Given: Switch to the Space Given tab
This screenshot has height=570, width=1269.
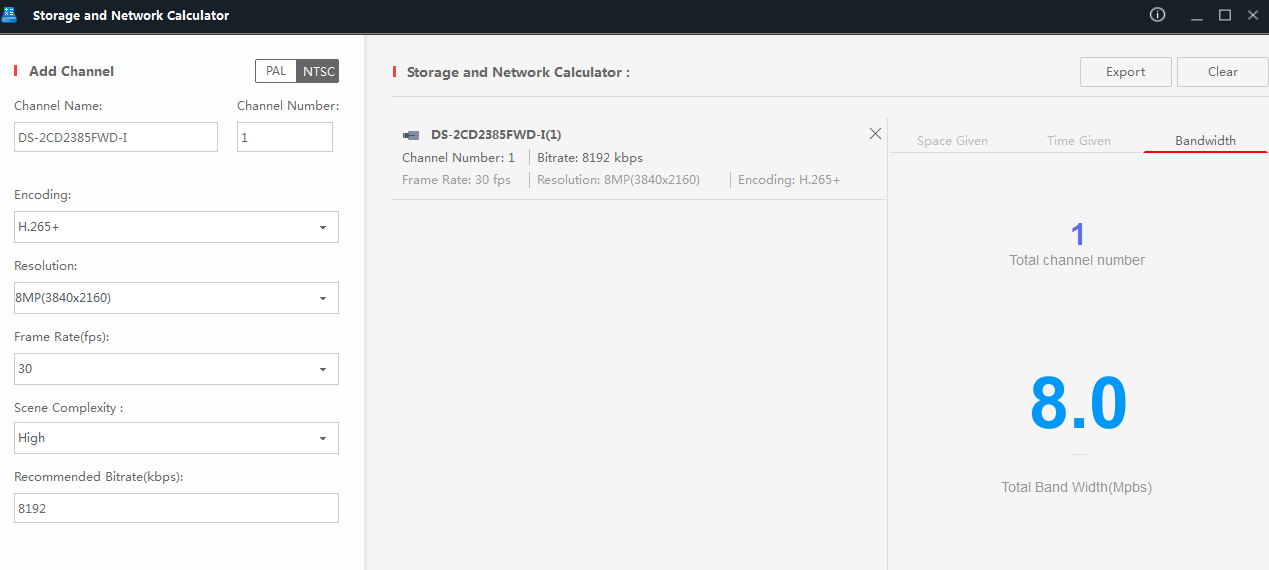Looking at the screenshot, I should coord(952,141).
